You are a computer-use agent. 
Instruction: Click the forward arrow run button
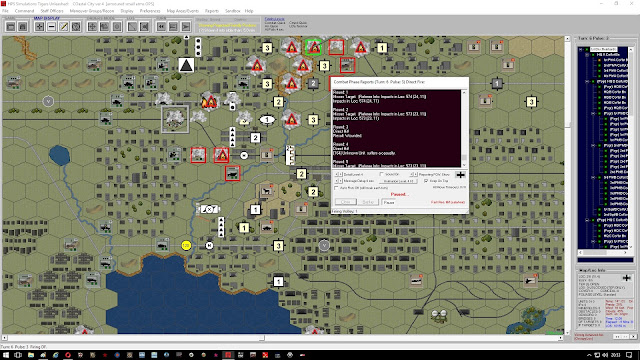click(186, 27)
